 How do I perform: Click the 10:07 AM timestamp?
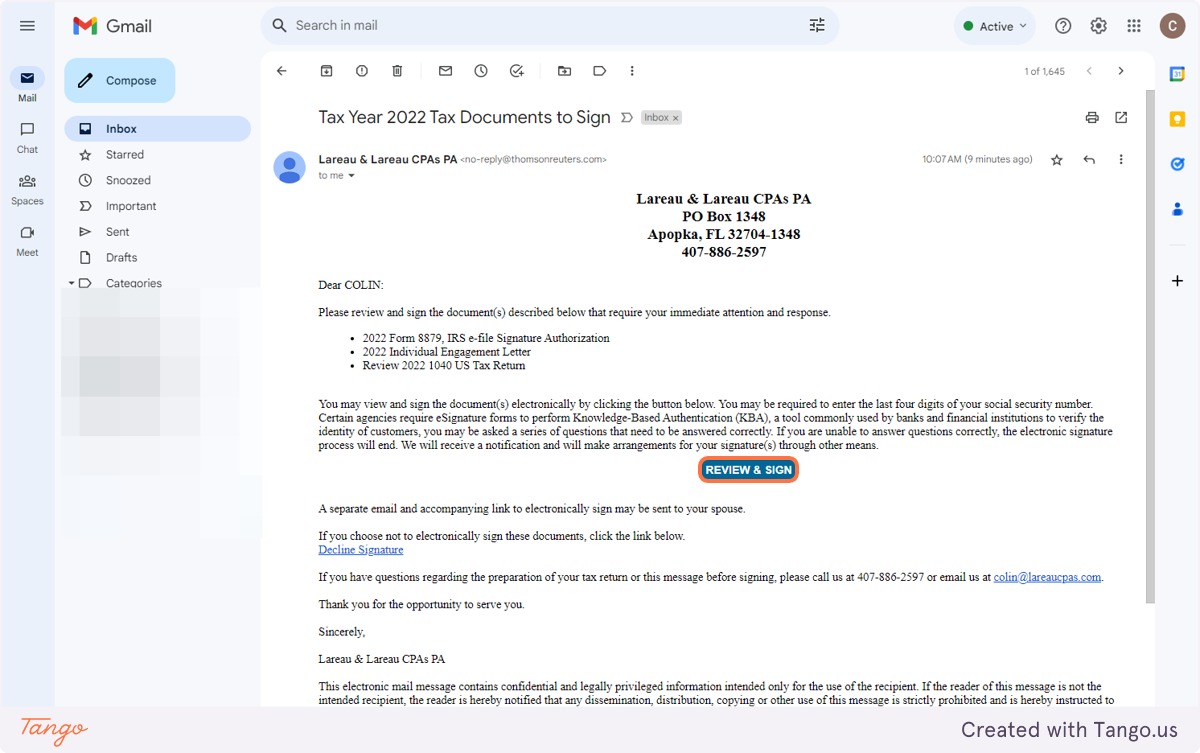(x=977, y=160)
